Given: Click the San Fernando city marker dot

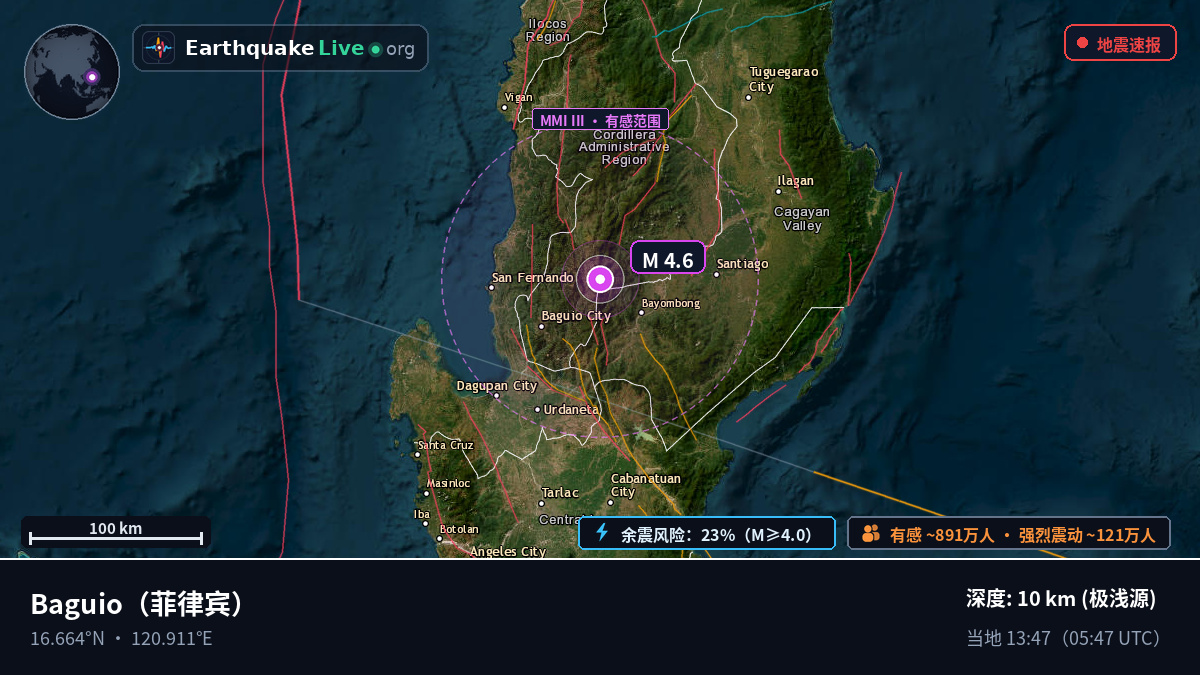Looking at the screenshot, I should pyautogui.click(x=491, y=288).
